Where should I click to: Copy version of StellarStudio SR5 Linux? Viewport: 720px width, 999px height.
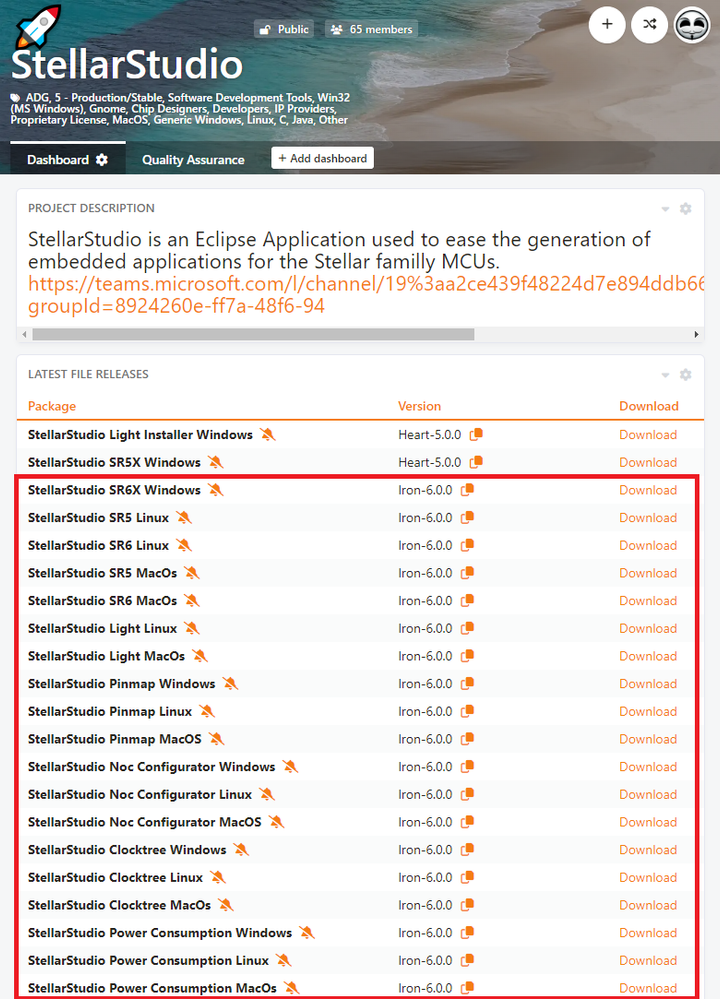click(467, 517)
